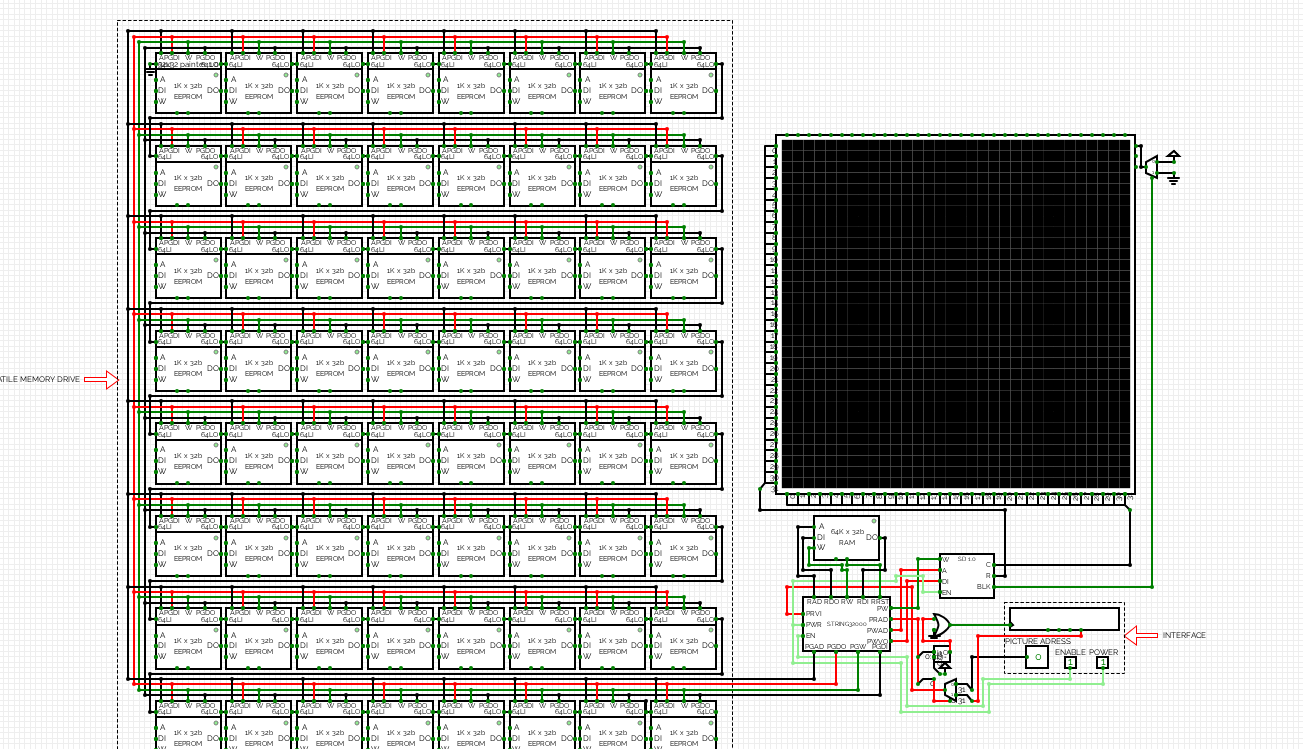Select the lower multiplexer labeled 31
The width and height of the screenshot is (1303, 749).
click(964, 699)
